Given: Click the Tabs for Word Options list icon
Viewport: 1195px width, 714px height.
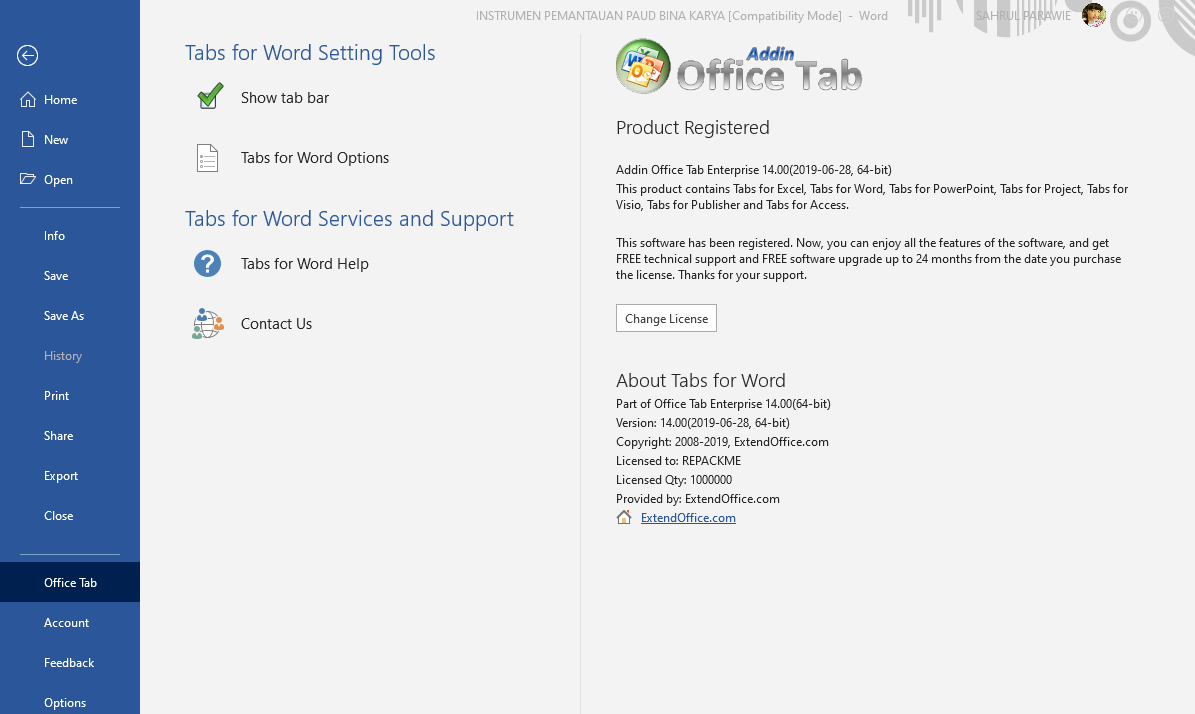Looking at the screenshot, I should coord(207,158).
